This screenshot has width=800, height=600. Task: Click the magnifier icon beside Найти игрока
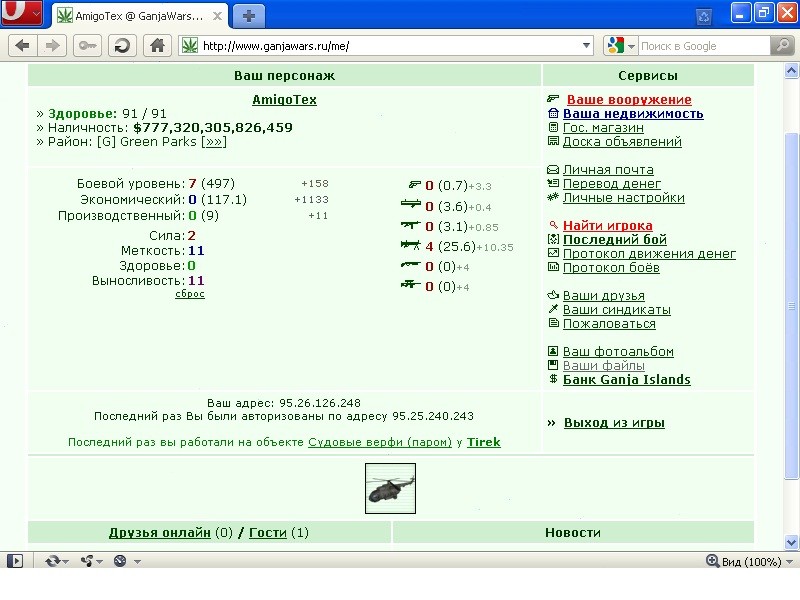tap(553, 224)
